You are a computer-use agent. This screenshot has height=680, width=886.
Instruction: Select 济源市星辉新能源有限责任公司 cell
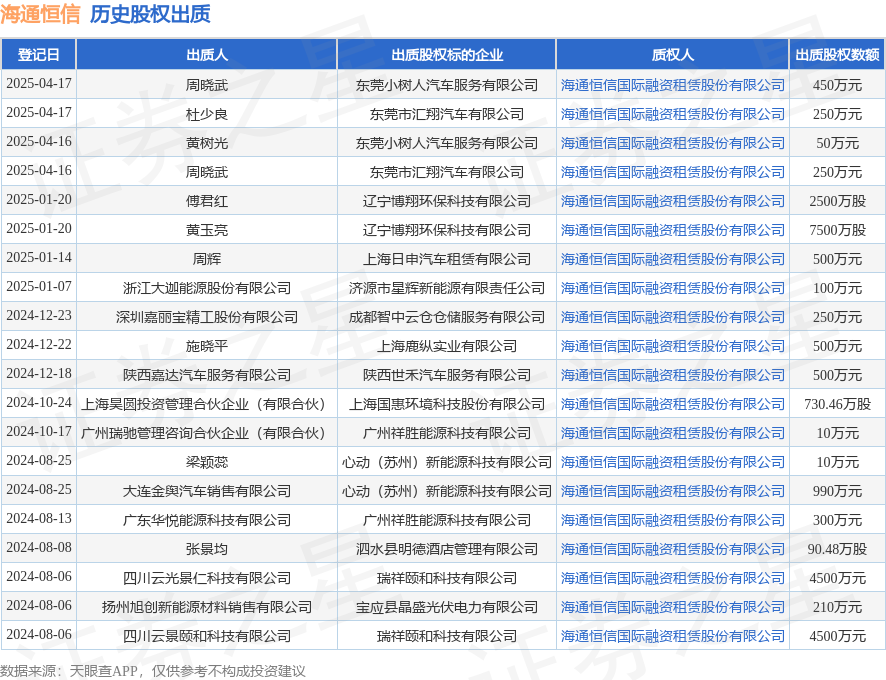coord(446,288)
